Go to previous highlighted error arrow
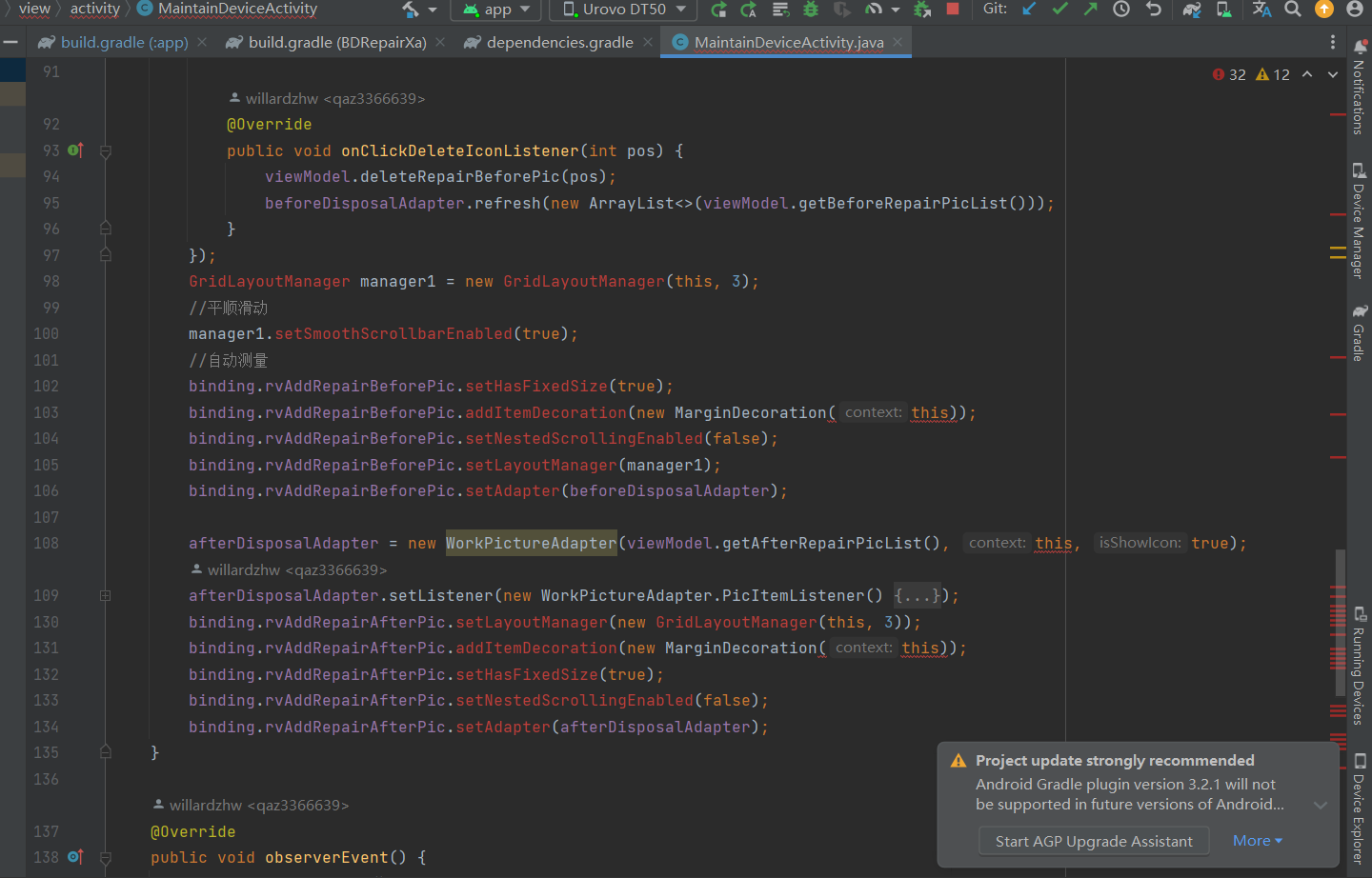 coord(1307,74)
